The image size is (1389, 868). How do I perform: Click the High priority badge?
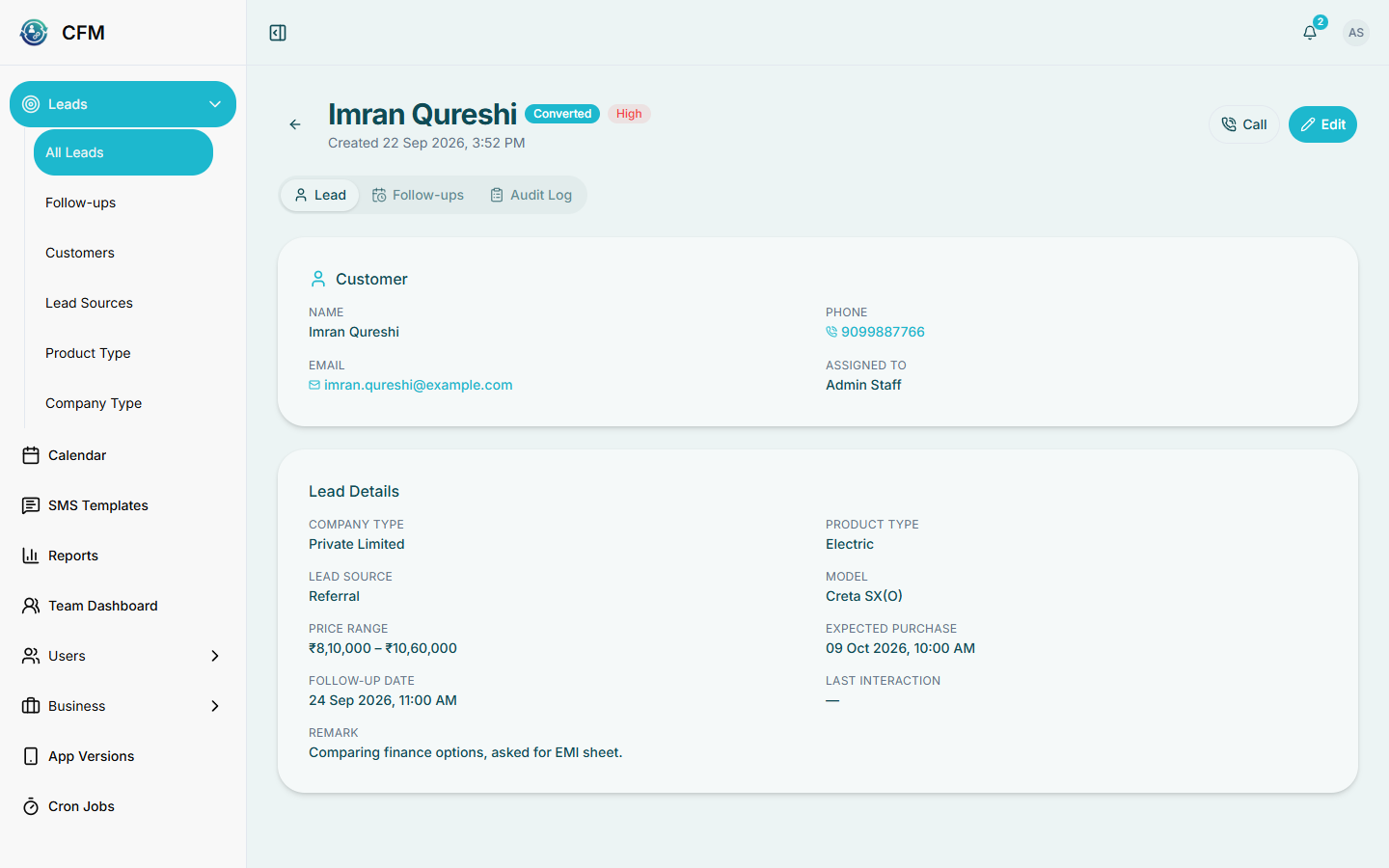pyautogui.click(x=629, y=114)
